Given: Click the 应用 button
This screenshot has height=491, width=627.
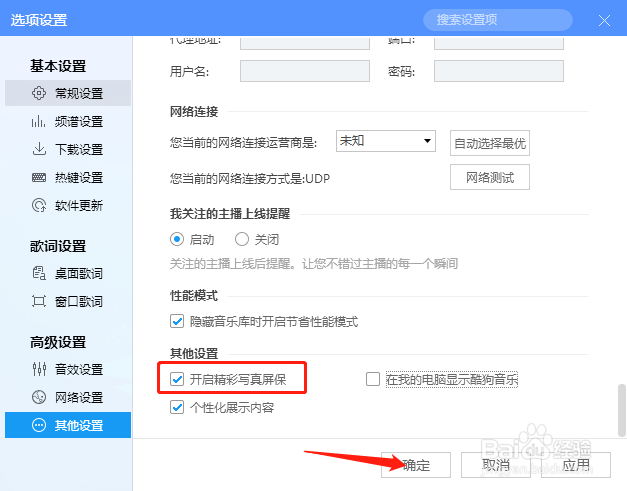Looking at the screenshot, I should coord(576,465).
